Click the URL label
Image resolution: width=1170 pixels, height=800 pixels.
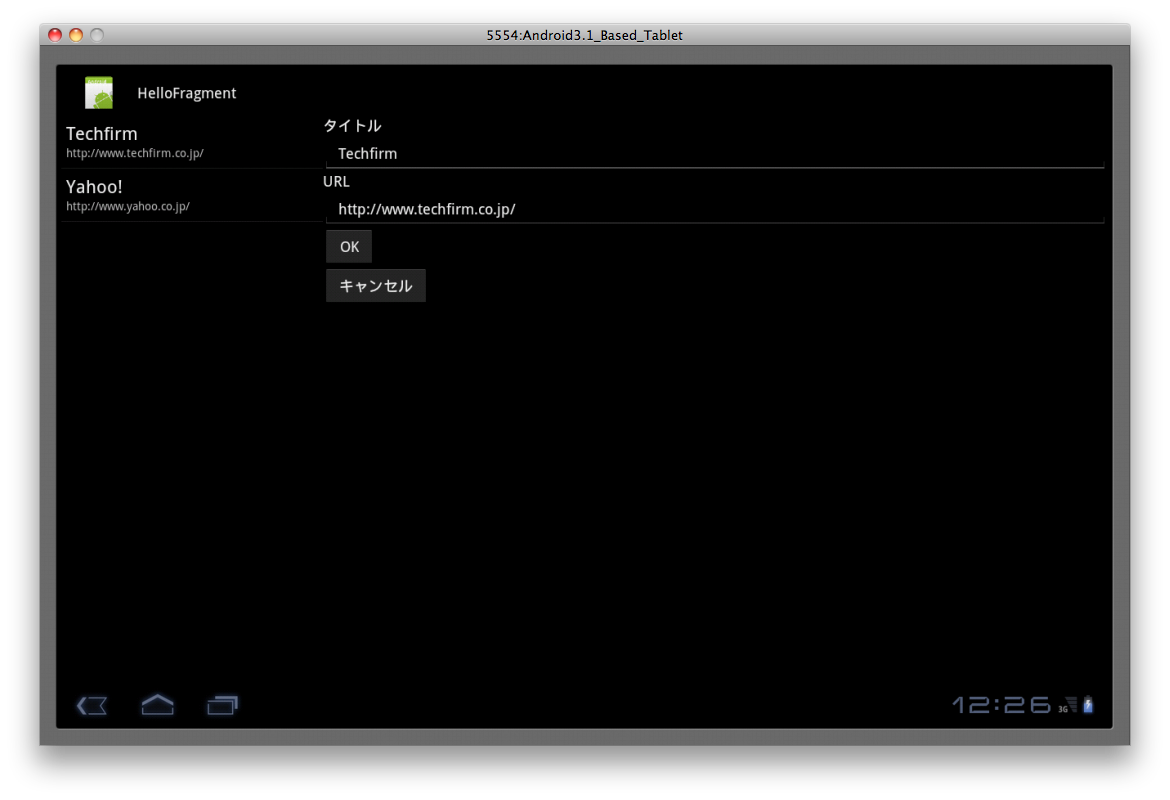tap(337, 181)
